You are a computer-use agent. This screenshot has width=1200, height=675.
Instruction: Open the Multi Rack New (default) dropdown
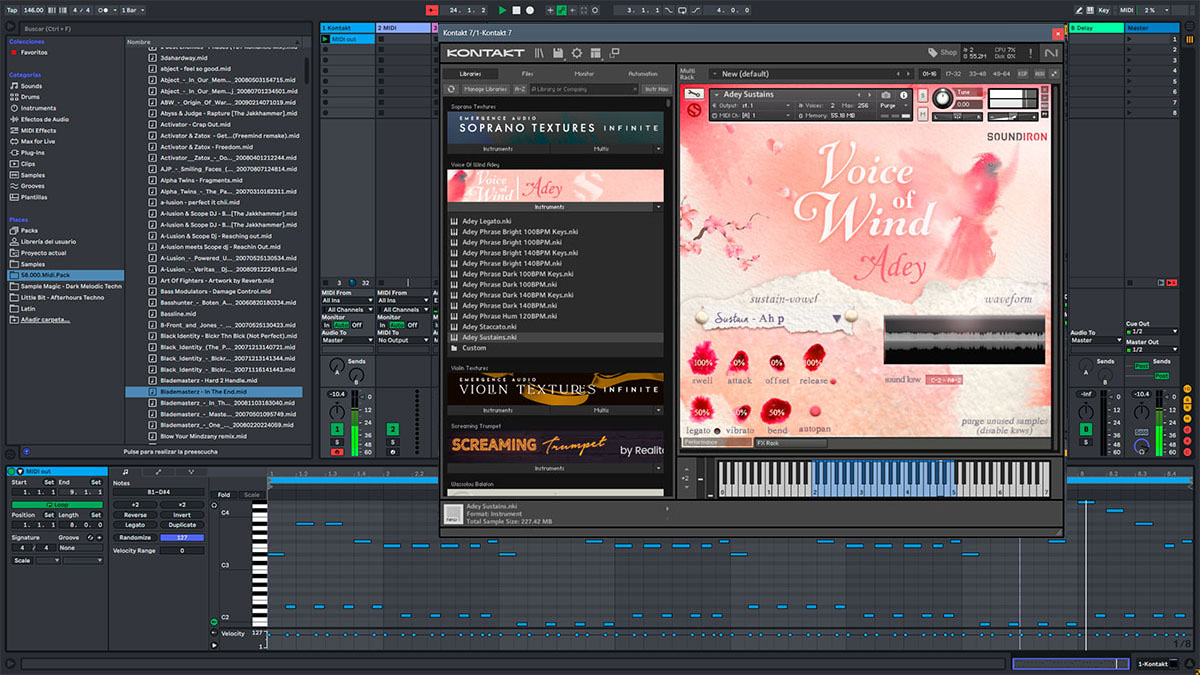810,74
